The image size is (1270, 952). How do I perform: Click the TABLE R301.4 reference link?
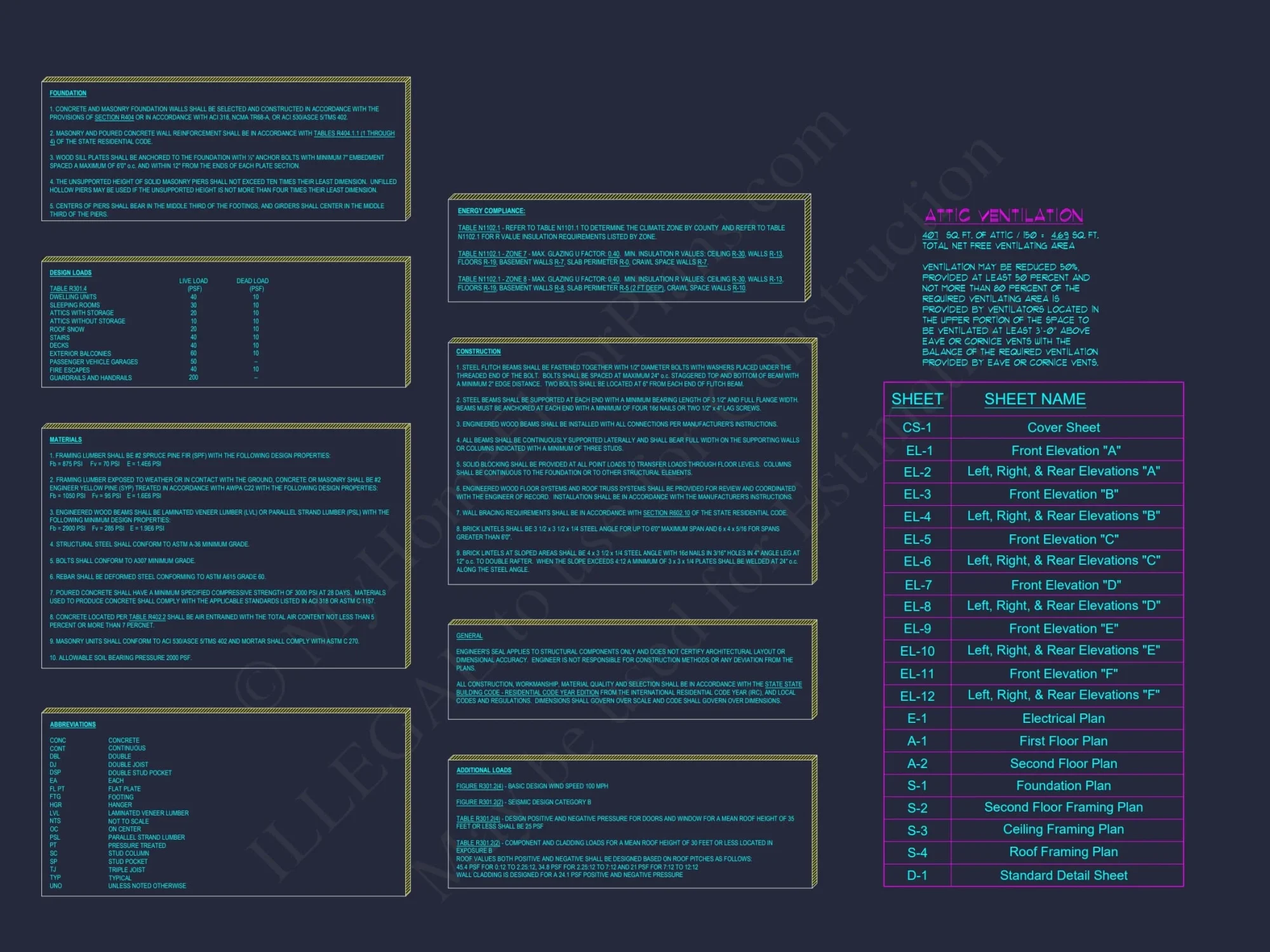tap(68, 289)
